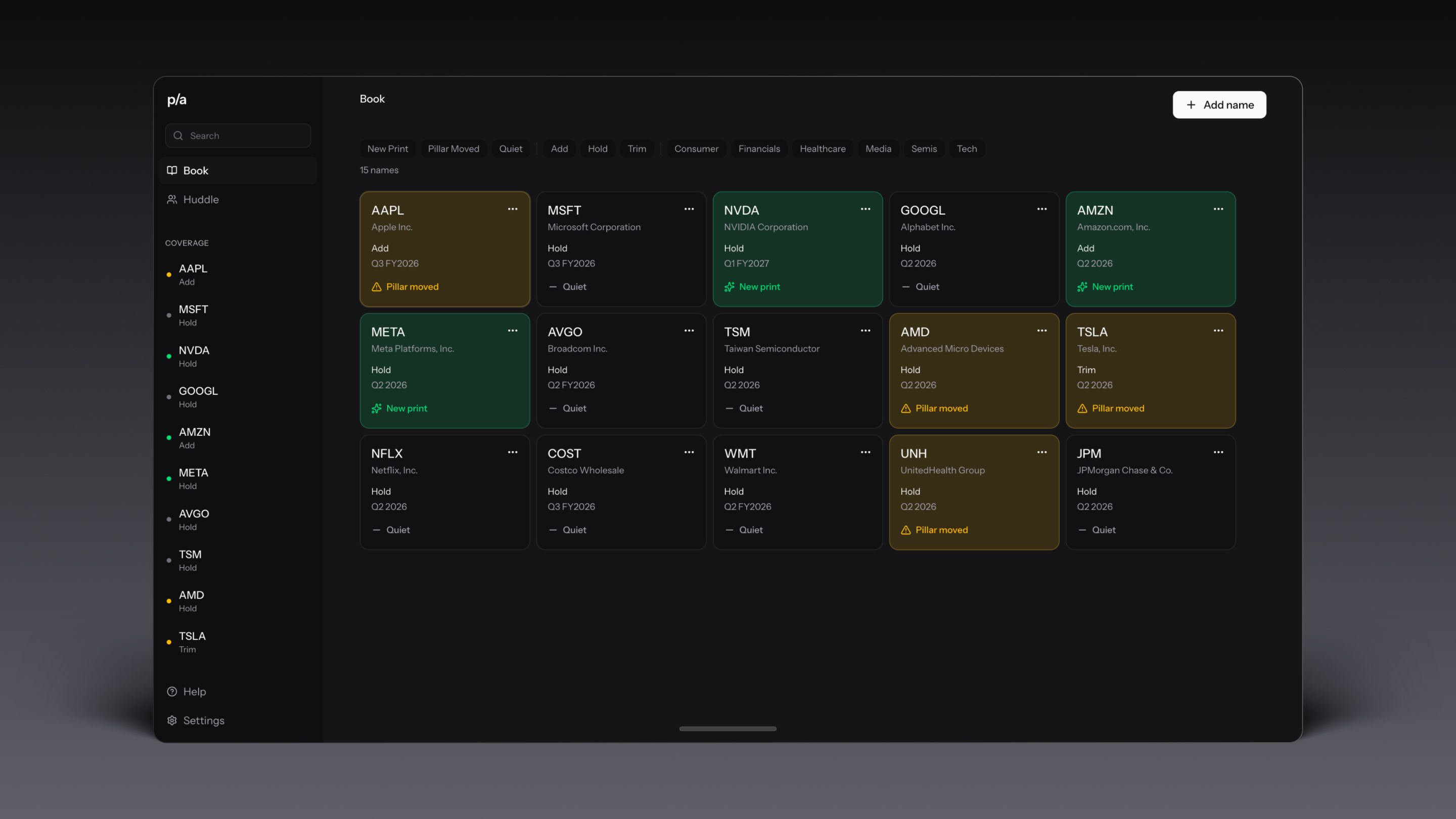The height and width of the screenshot is (819, 1456).
Task: Select GOOGL in the Coverage list
Action: click(238, 397)
